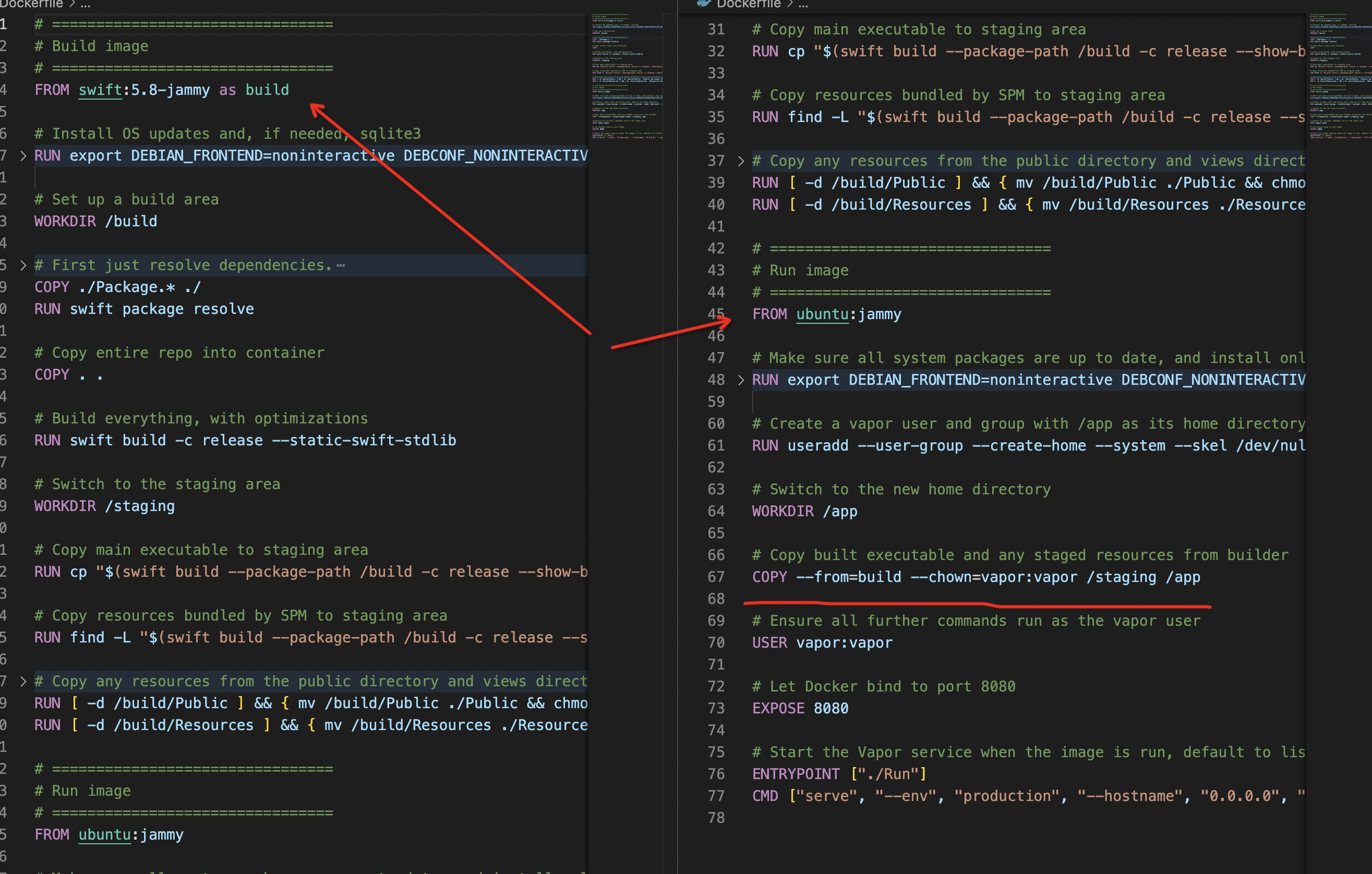This screenshot has width=1372, height=874.
Task: Click folded-code ellipsis after 'resolve dependencies.'
Action: point(341,266)
